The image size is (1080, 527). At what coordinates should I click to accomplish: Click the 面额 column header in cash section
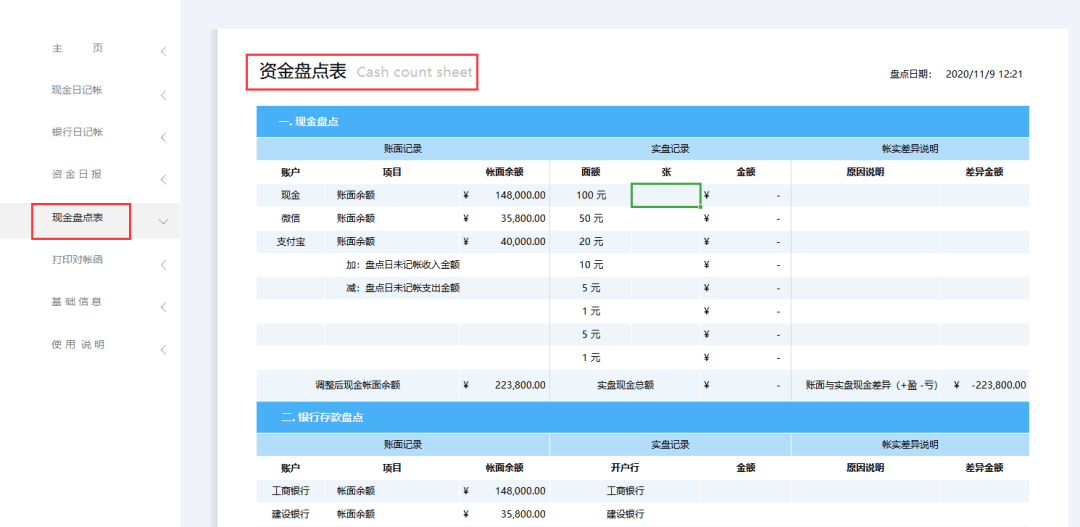click(x=591, y=172)
